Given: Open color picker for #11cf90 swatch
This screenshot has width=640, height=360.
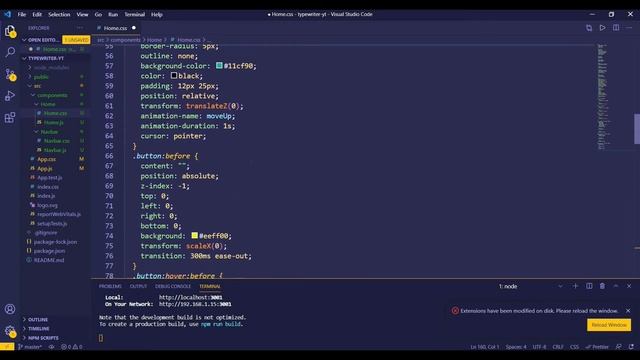Looking at the screenshot, I should point(219,65).
